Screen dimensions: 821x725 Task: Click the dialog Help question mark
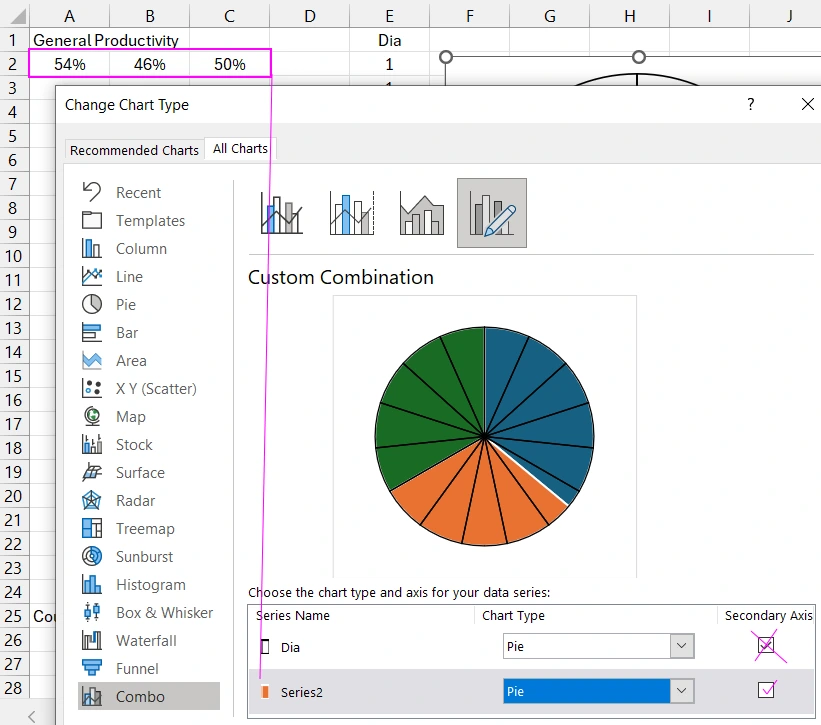click(751, 105)
